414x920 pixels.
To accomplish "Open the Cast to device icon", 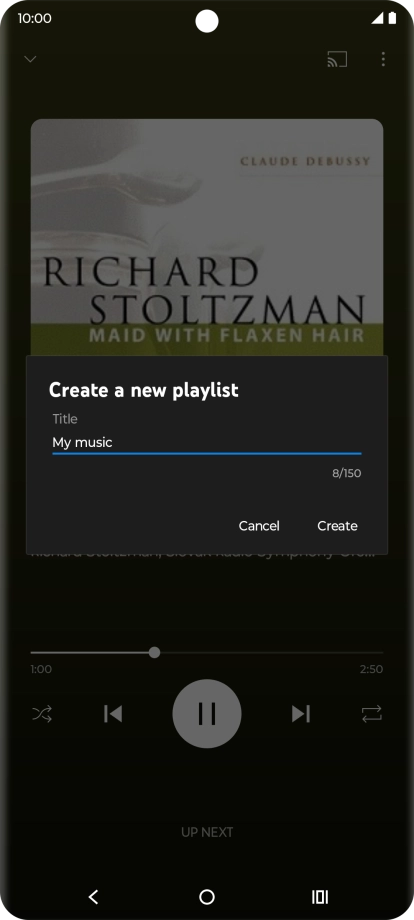I will [337, 59].
